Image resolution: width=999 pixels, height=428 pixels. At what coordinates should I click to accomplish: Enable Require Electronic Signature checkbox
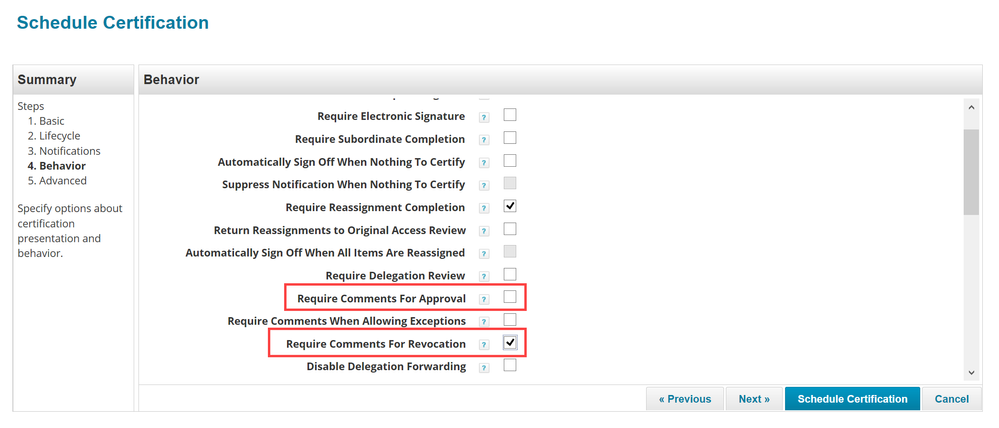(510, 115)
